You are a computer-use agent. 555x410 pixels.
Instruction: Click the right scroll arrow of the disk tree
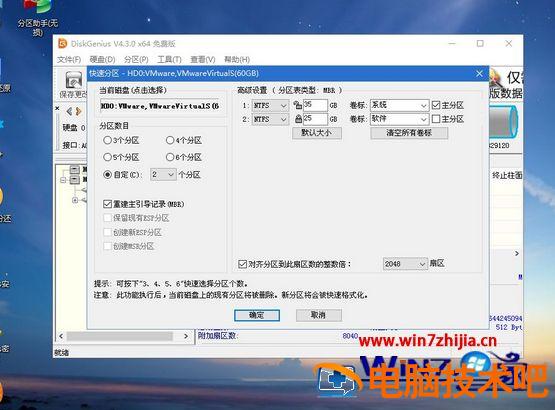[x=186, y=336]
